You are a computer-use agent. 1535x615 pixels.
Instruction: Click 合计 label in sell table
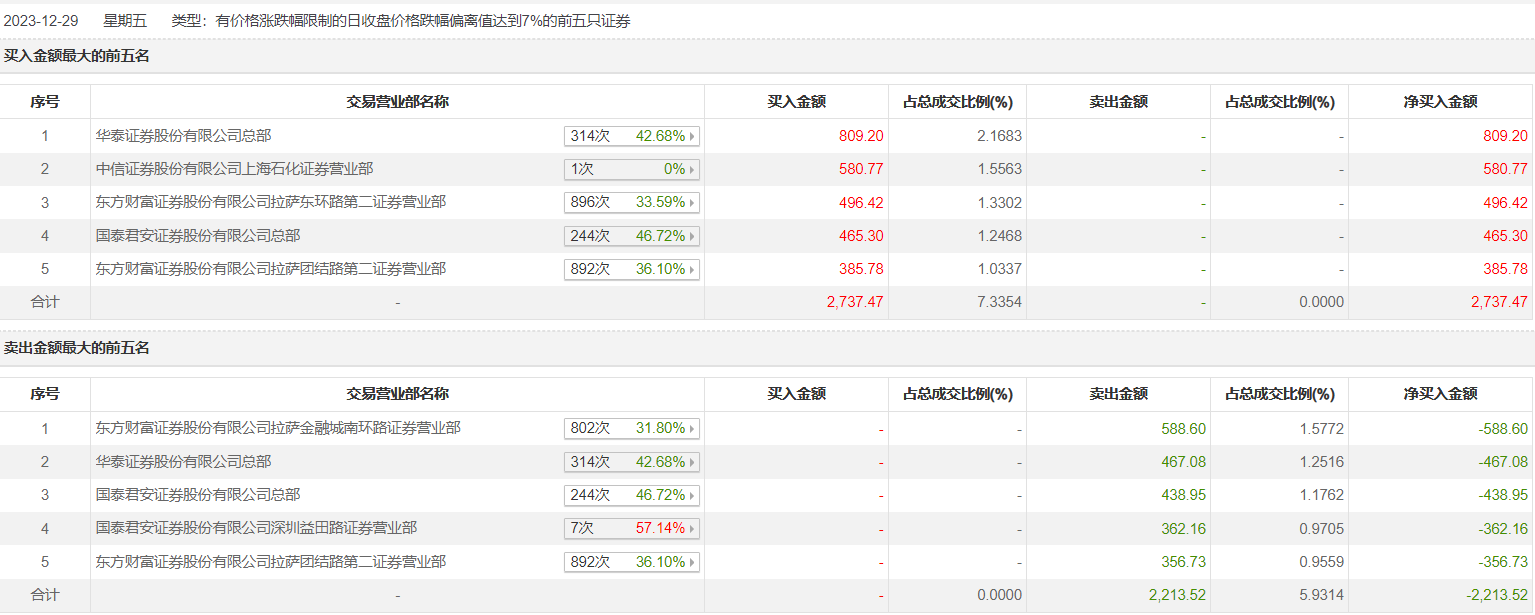pyautogui.click(x=45, y=595)
